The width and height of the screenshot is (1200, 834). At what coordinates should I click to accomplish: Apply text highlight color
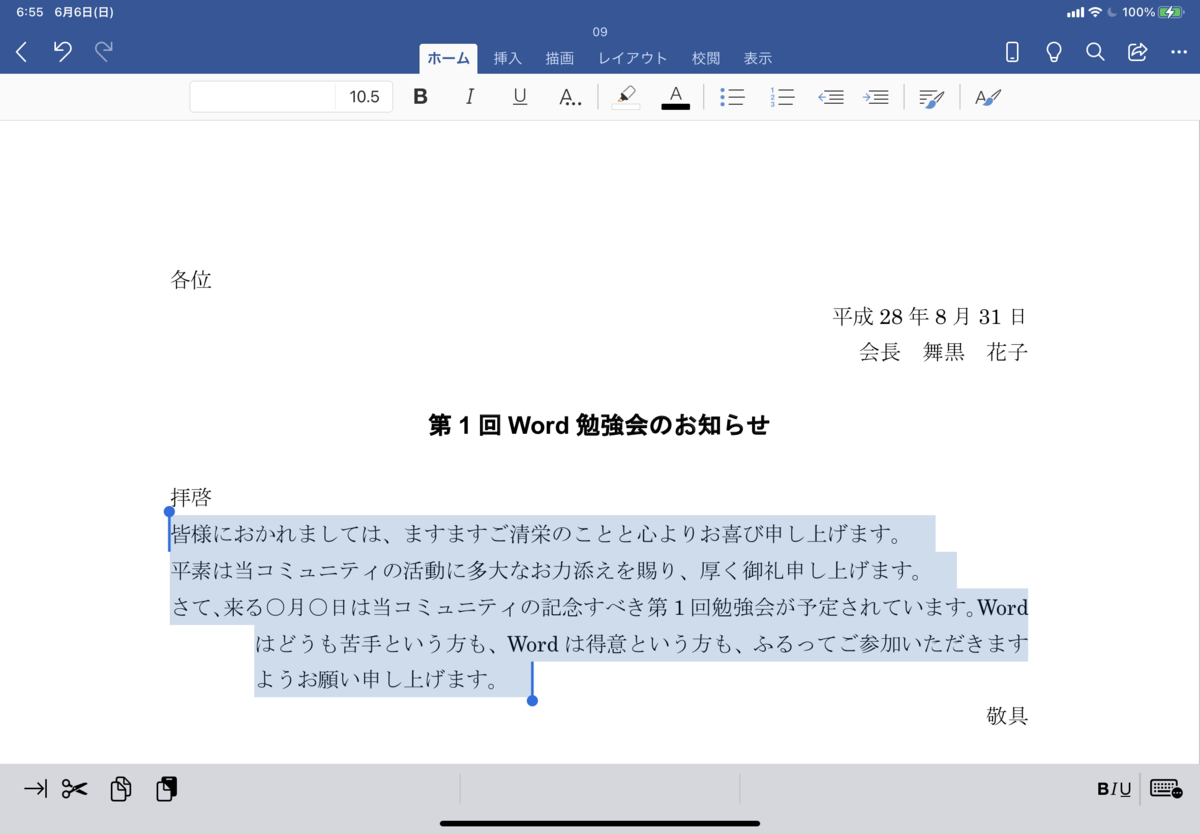626,97
